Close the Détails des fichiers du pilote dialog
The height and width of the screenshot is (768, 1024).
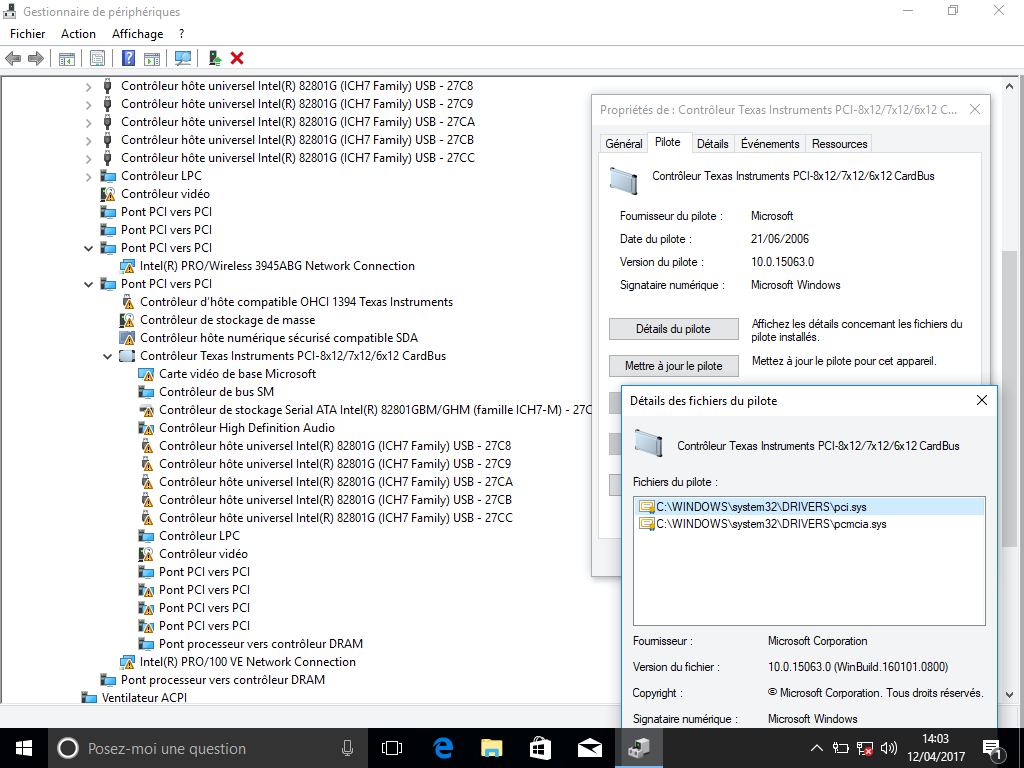pos(982,400)
